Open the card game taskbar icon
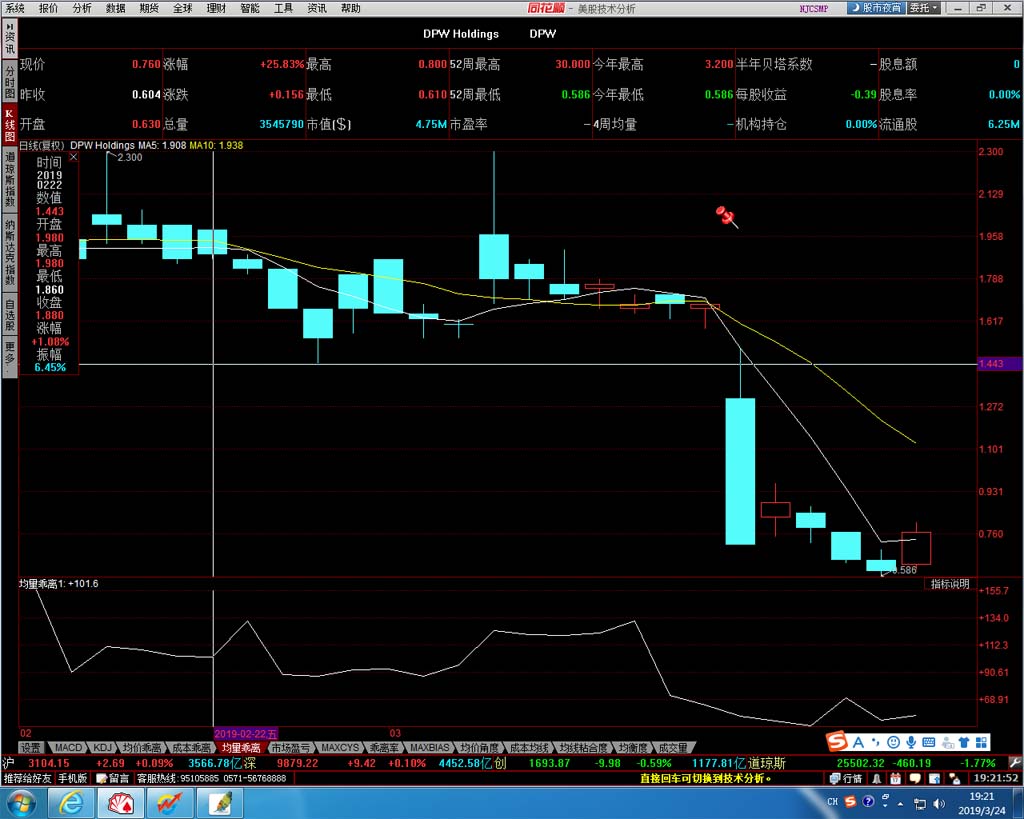1024x819 pixels. tap(120, 803)
